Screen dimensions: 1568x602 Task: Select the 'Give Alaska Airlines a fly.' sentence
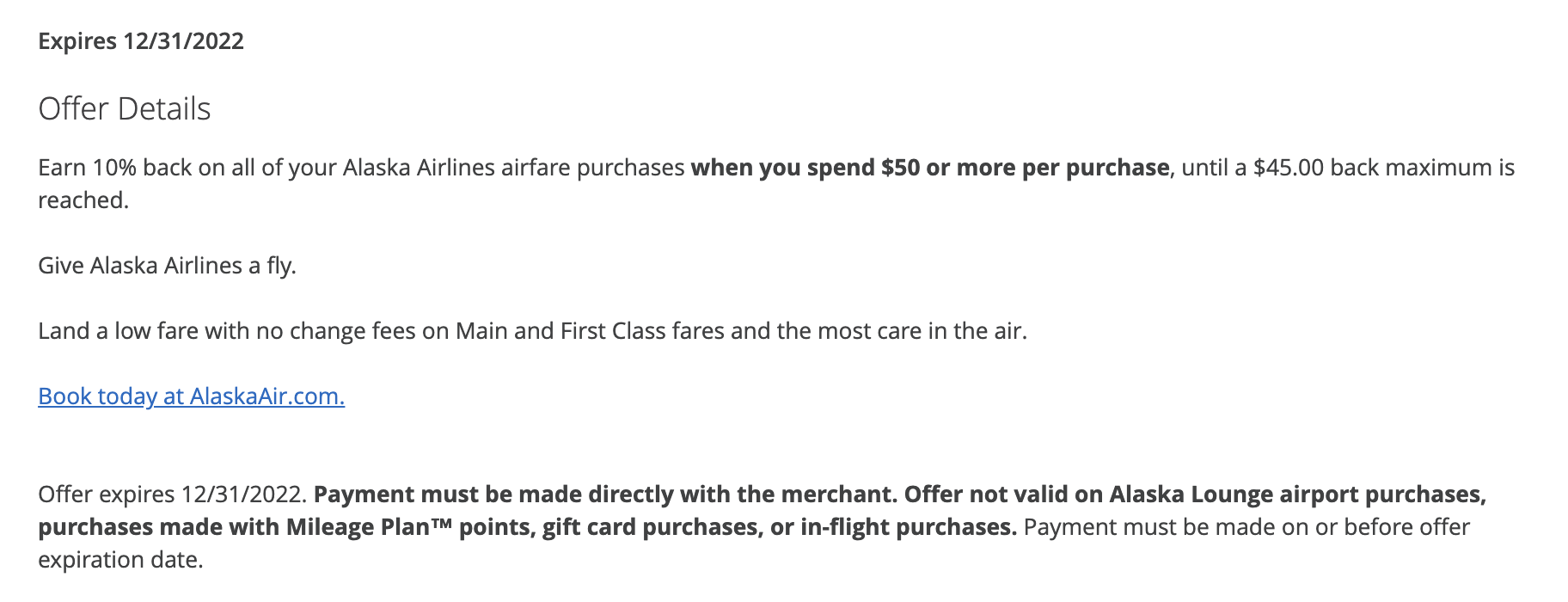click(x=167, y=266)
